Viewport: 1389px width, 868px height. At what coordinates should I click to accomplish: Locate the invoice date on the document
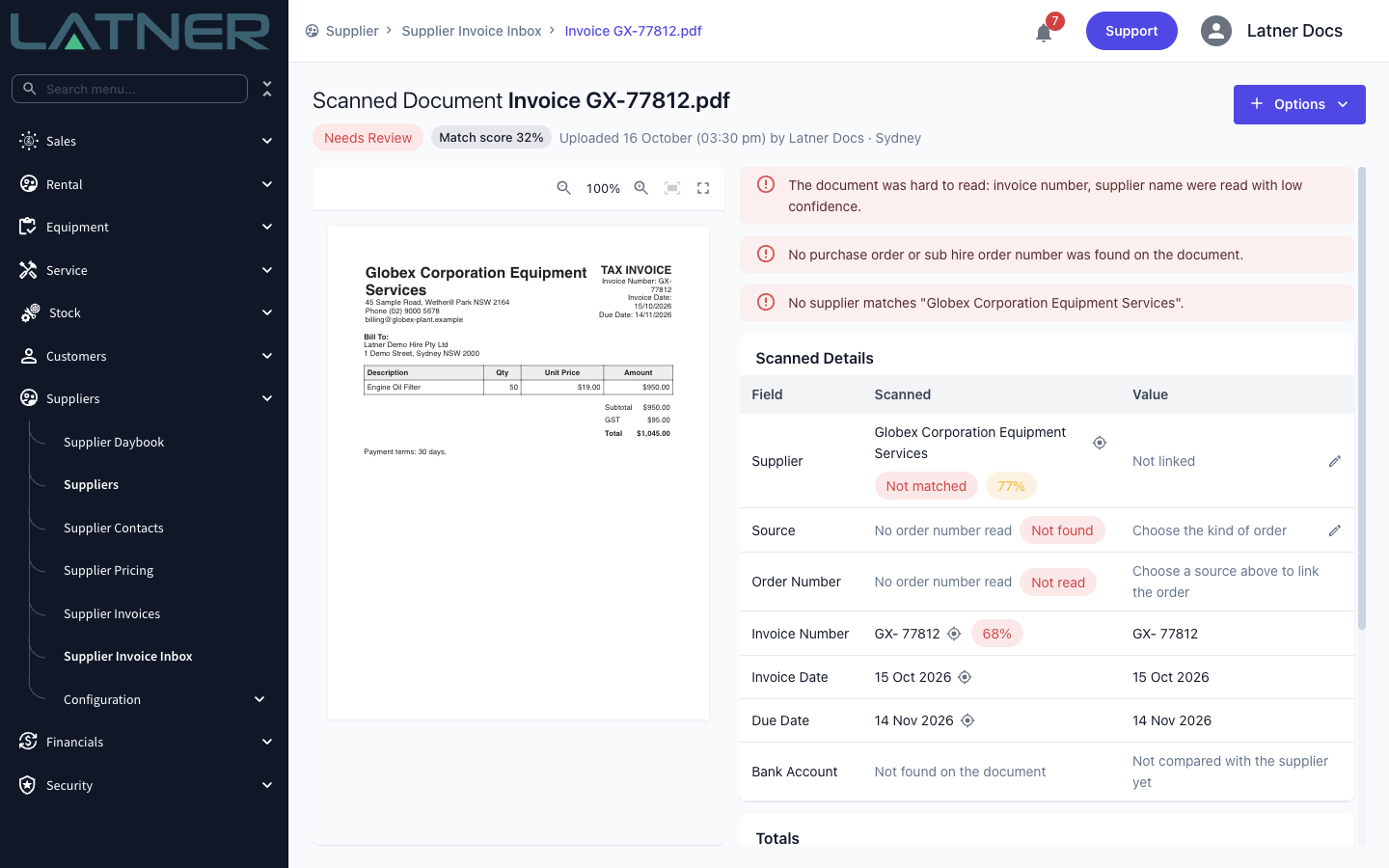[x=965, y=677]
